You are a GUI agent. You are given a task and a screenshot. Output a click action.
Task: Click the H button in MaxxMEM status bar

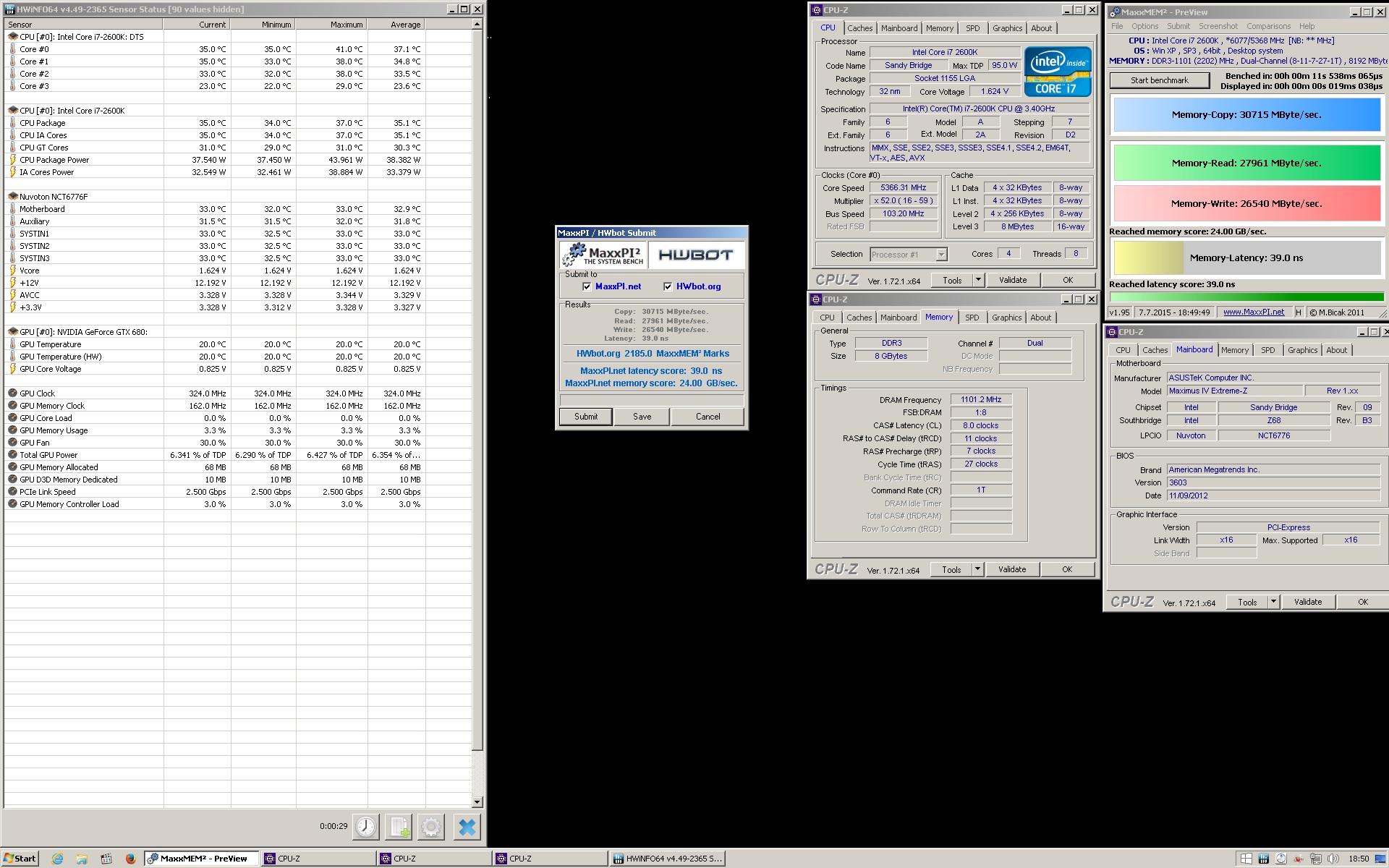click(1299, 312)
